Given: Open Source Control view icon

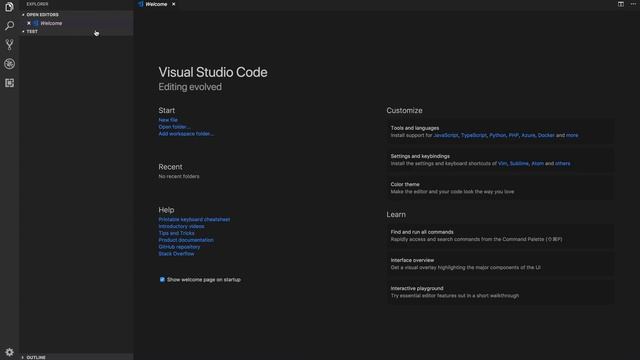Looking at the screenshot, I should tap(9, 44).
